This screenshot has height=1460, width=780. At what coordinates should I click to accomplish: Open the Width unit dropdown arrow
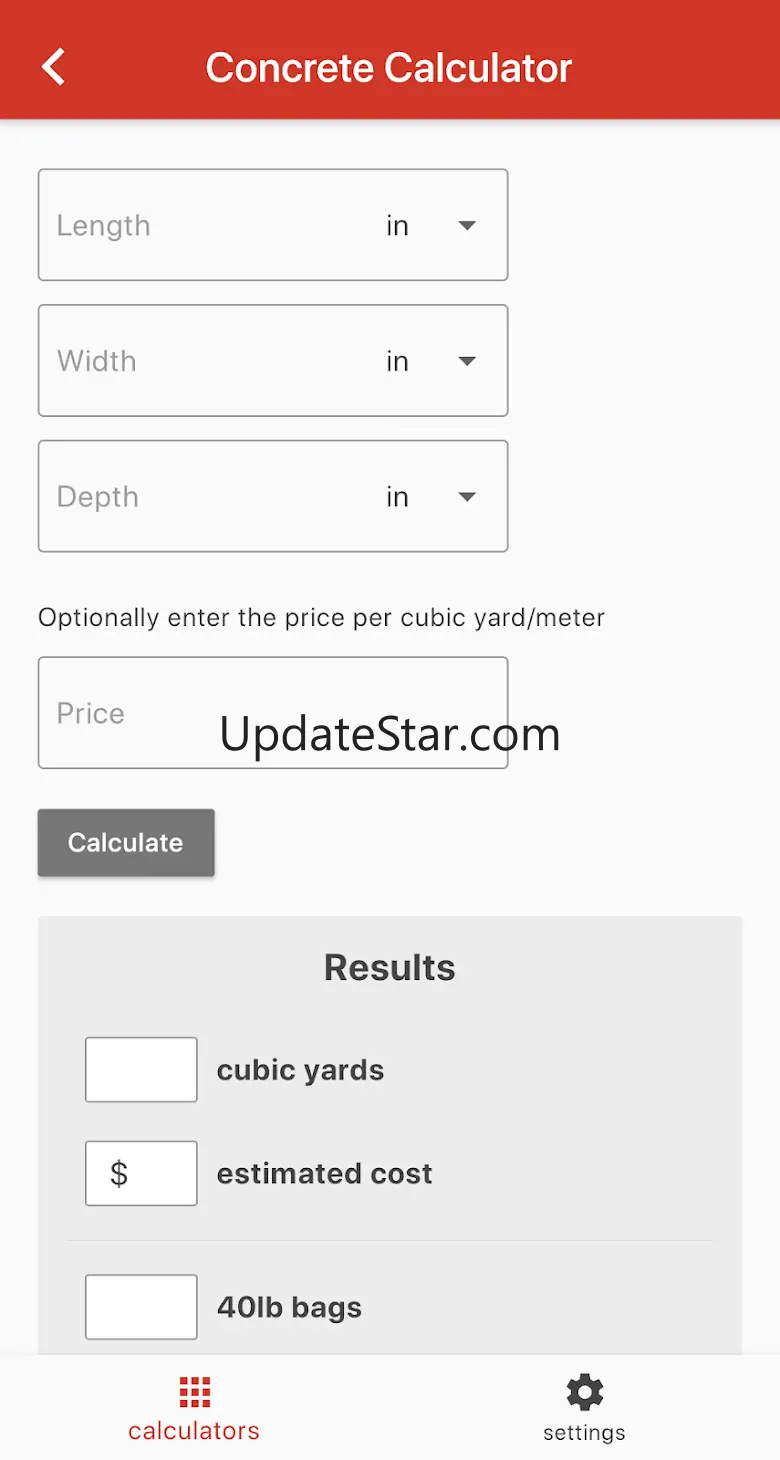click(x=466, y=361)
